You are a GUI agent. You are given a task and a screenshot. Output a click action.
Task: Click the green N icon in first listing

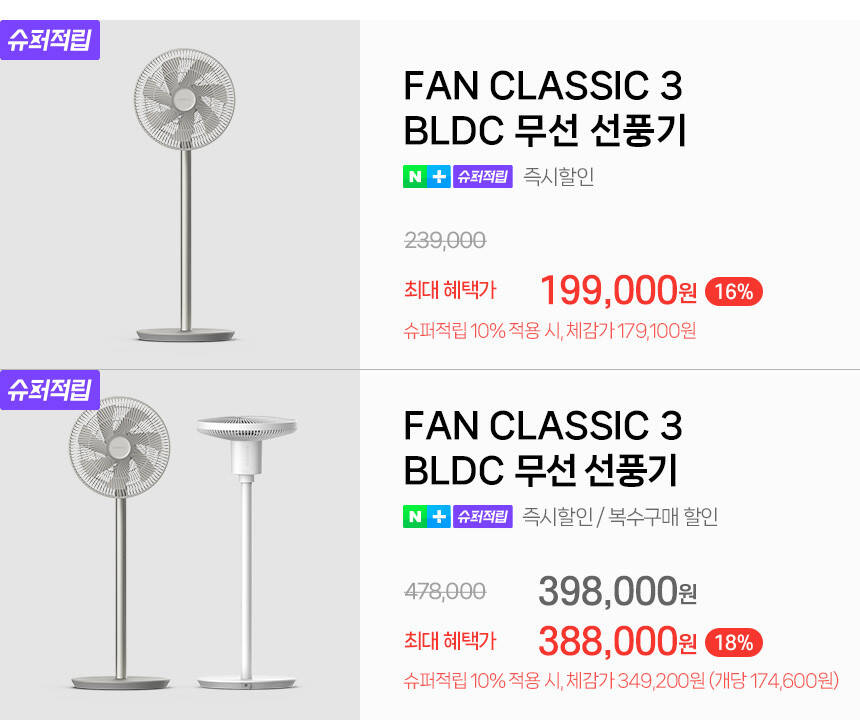pos(414,177)
